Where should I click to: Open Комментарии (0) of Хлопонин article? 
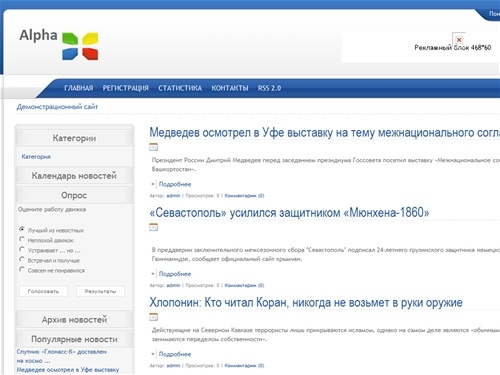pyautogui.click(x=244, y=366)
